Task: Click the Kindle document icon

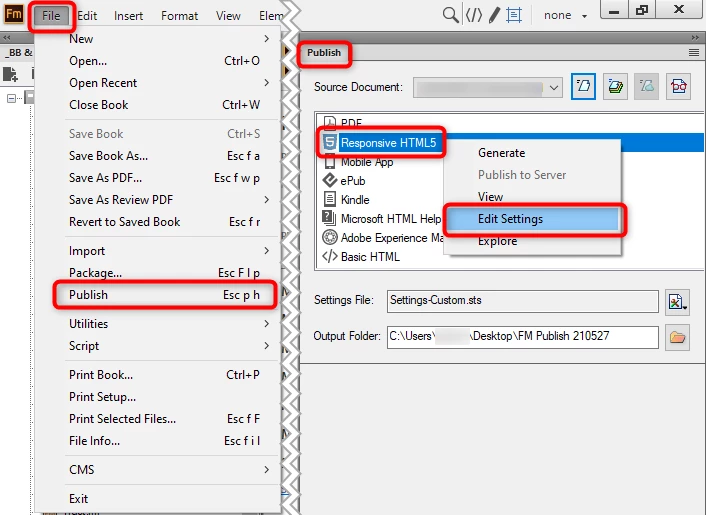Action: pyautogui.click(x=330, y=199)
